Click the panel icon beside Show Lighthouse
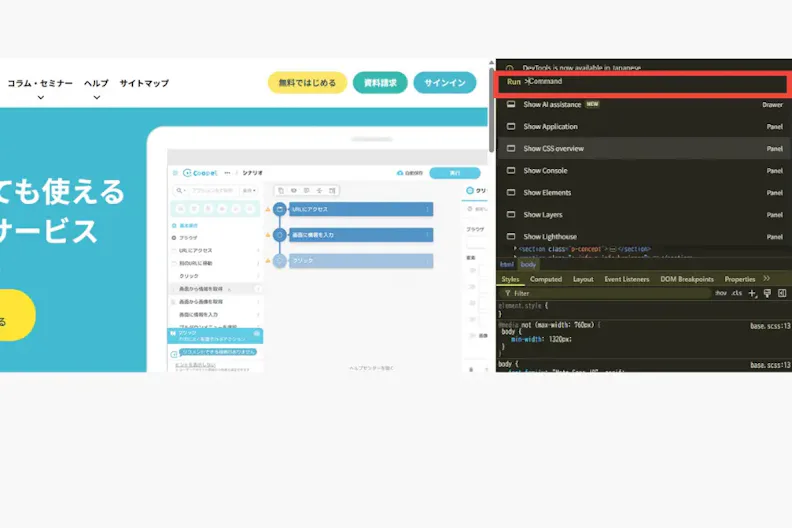Screen dimensions: 792x528 click(x=511, y=236)
